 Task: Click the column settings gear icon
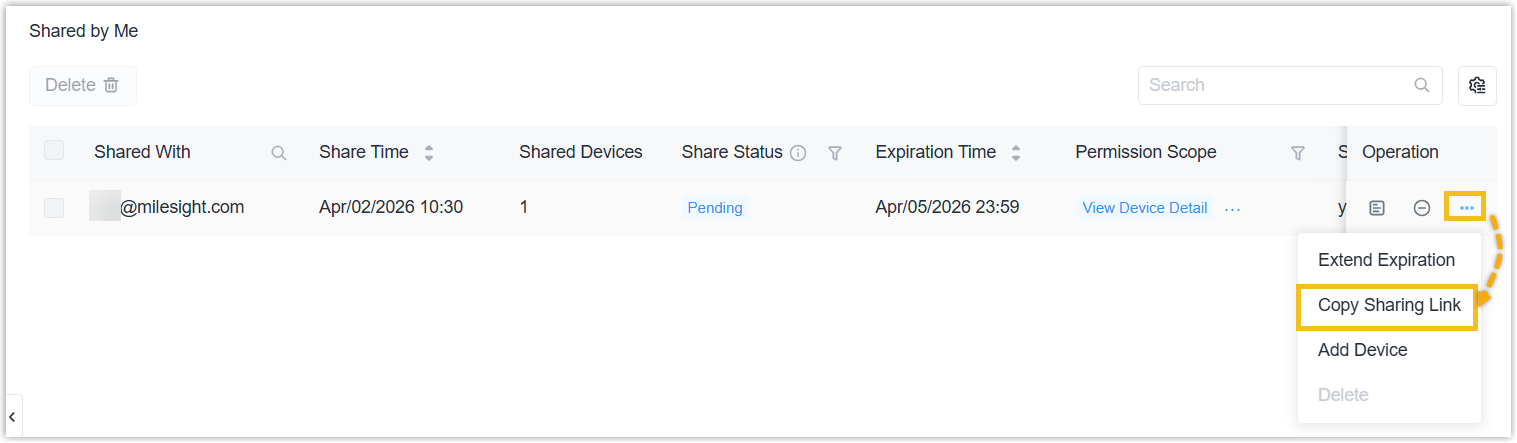(x=1477, y=86)
